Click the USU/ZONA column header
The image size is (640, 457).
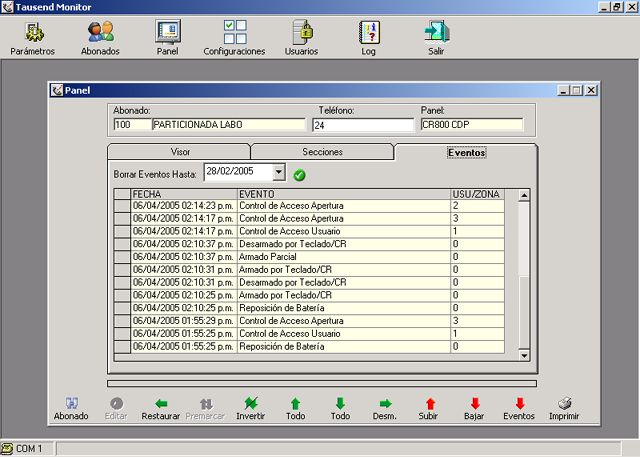pyautogui.click(x=478, y=194)
